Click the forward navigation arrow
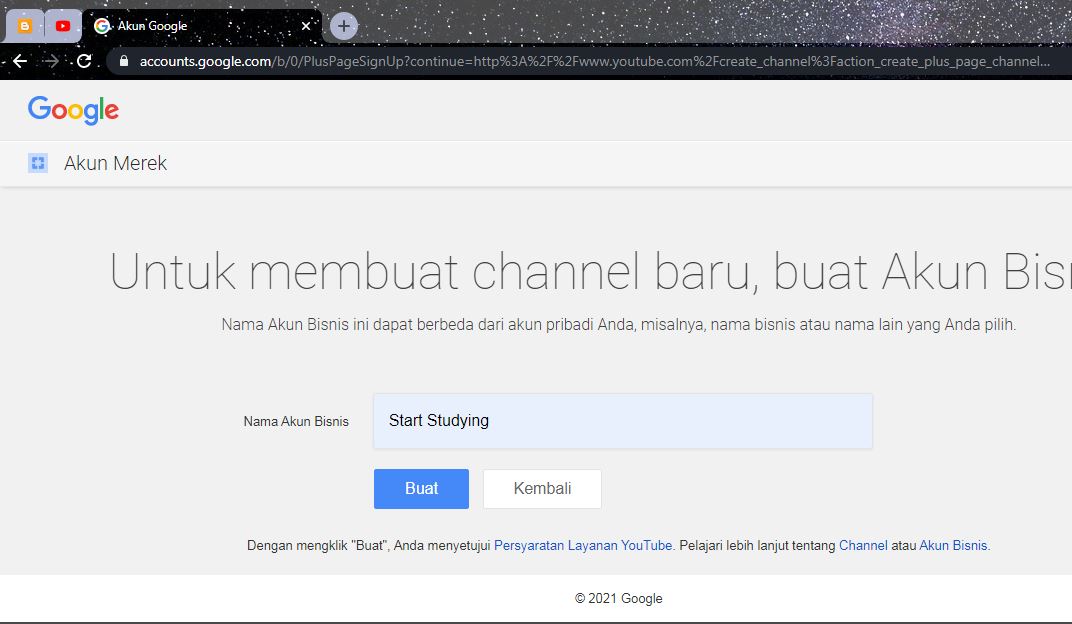1072x624 pixels. pyautogui.click(x=51, y=61)
